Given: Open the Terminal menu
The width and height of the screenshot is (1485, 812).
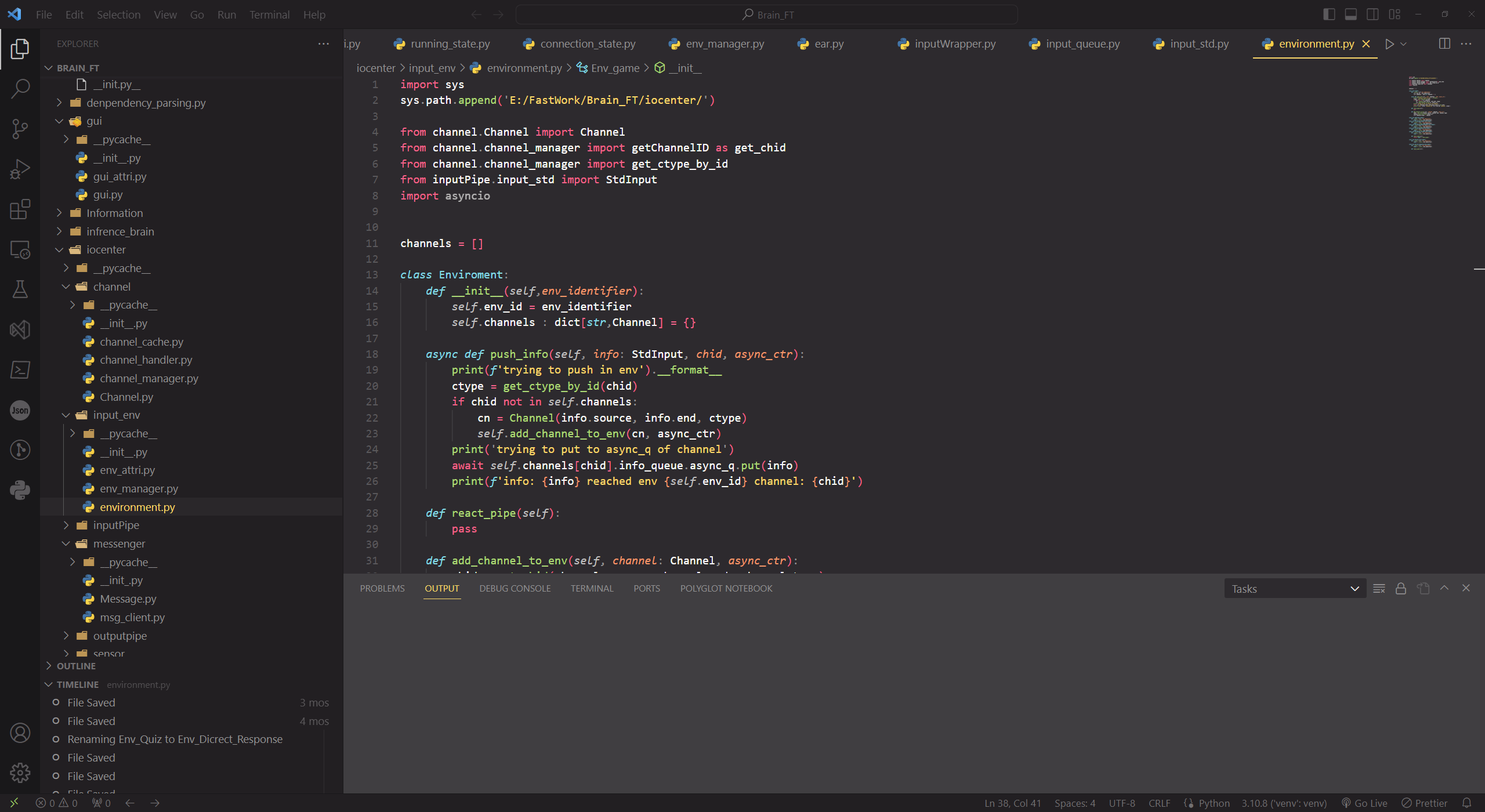Looking at the screenshot, I should pos(269,14).
